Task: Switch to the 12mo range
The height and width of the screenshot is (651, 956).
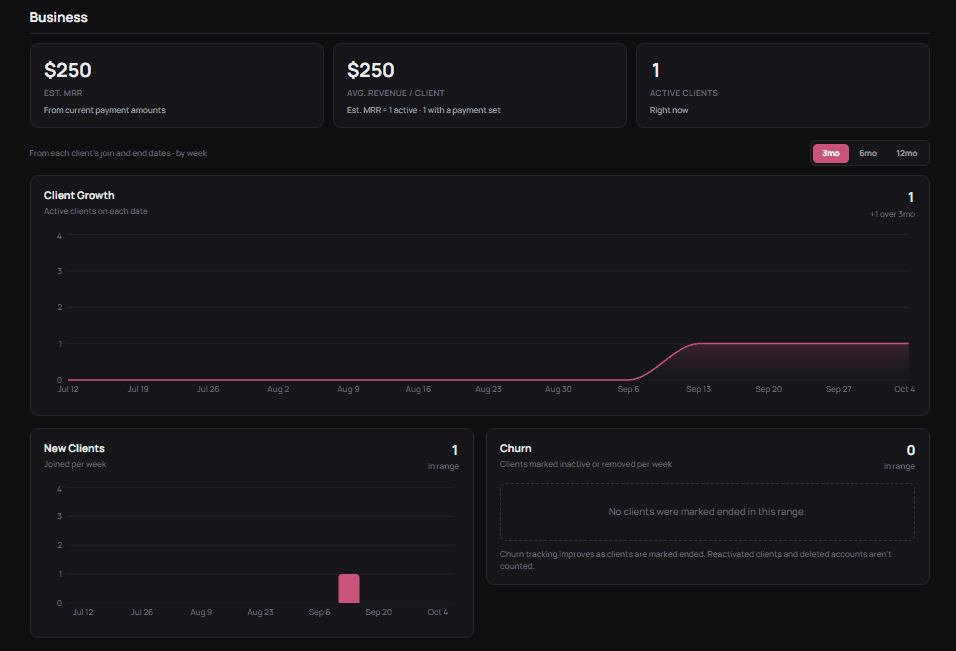Action: tap(906, 153)
